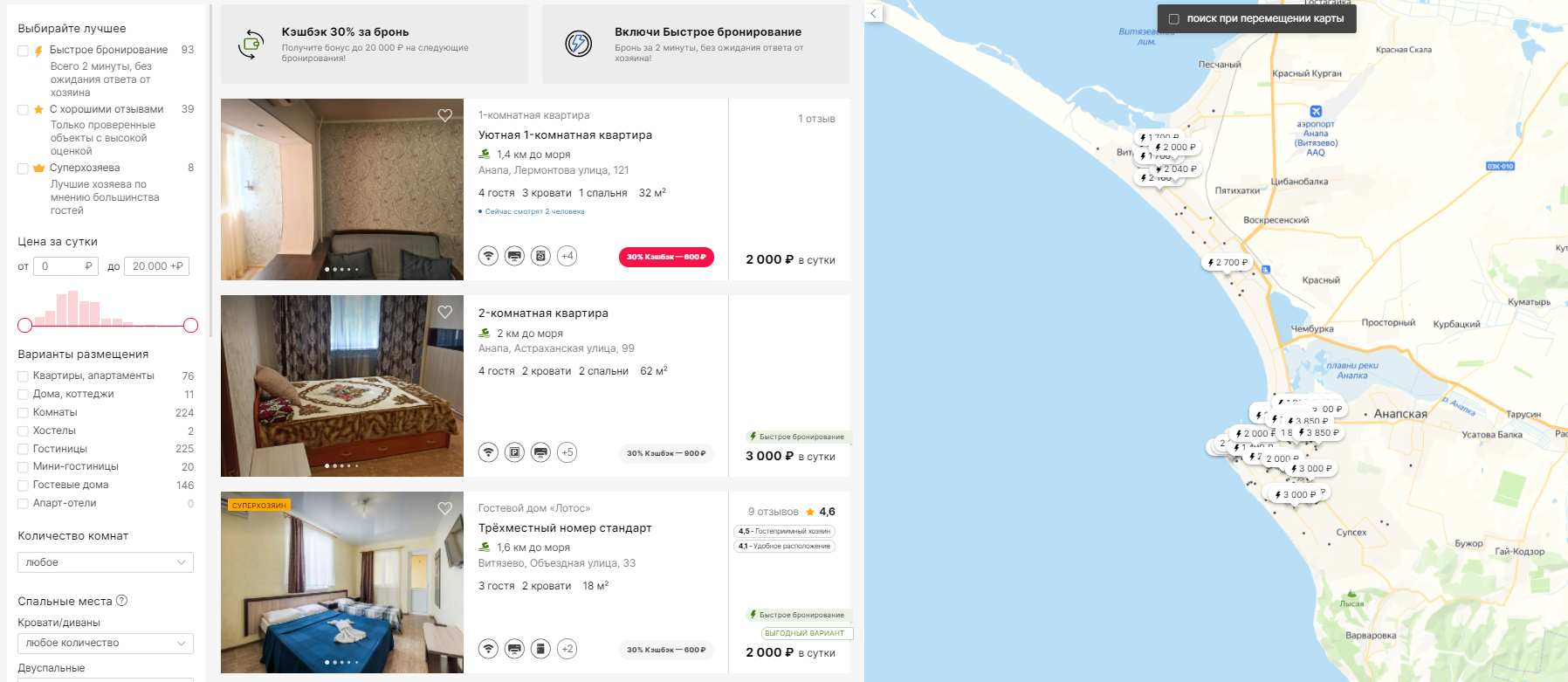Show +2 more amenities for Трёхместный номер
Image resolution: width=1568 pixels, height=682 pixels.
[567, 649]
